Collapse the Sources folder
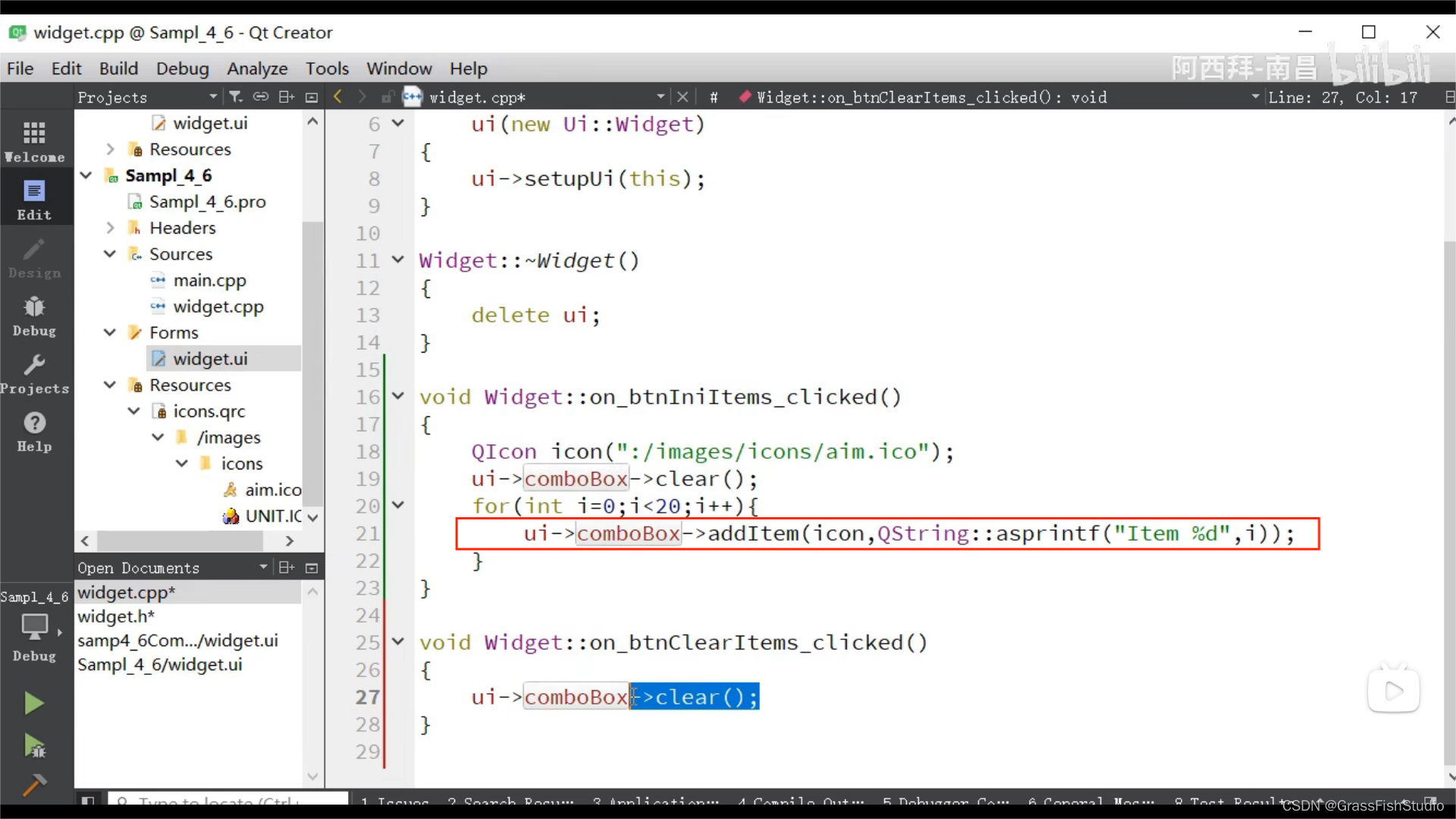The width and height of the screenshot is (1456, 819). 110,254
